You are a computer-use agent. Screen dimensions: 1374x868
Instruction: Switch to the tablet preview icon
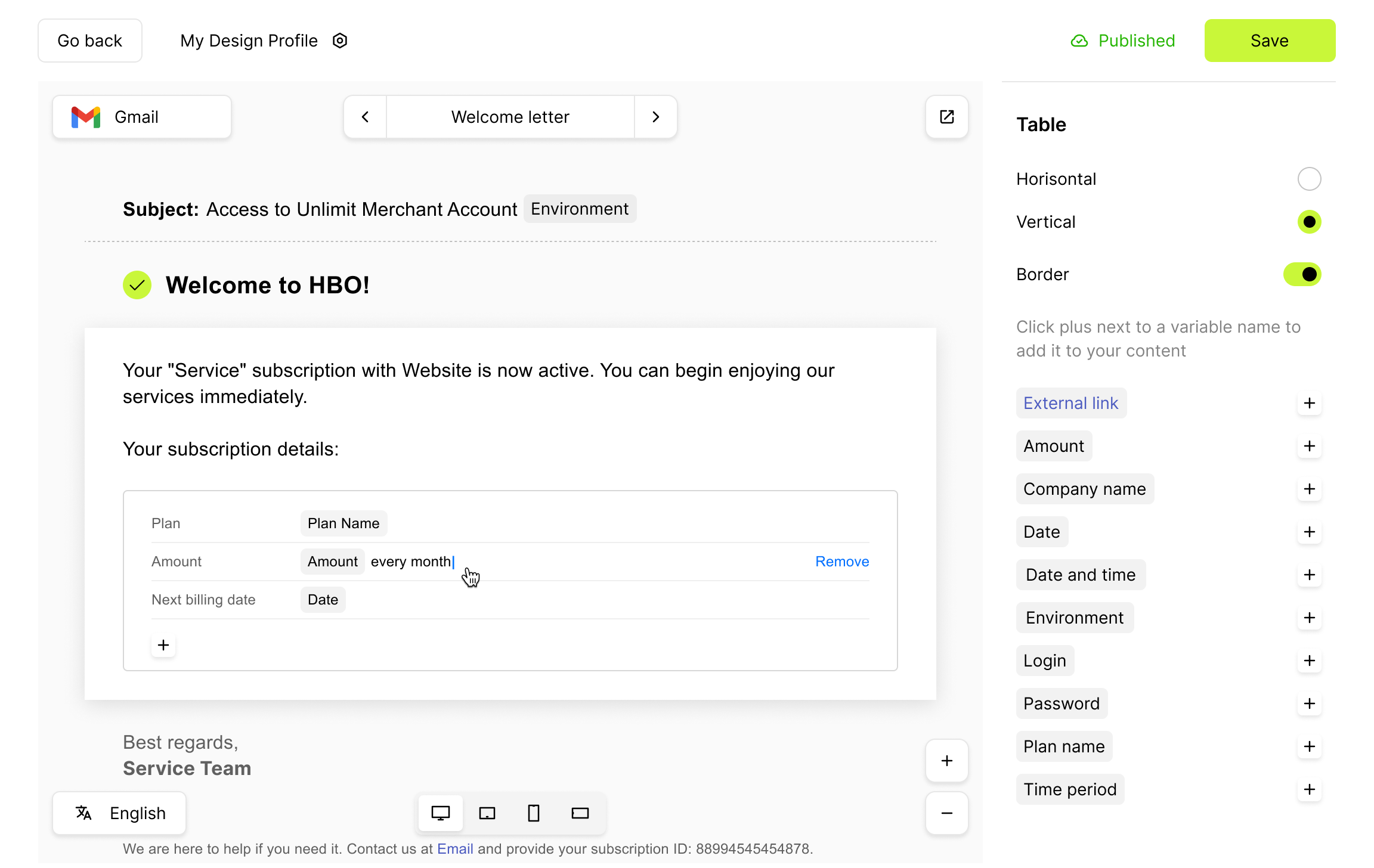pos(487,813)
